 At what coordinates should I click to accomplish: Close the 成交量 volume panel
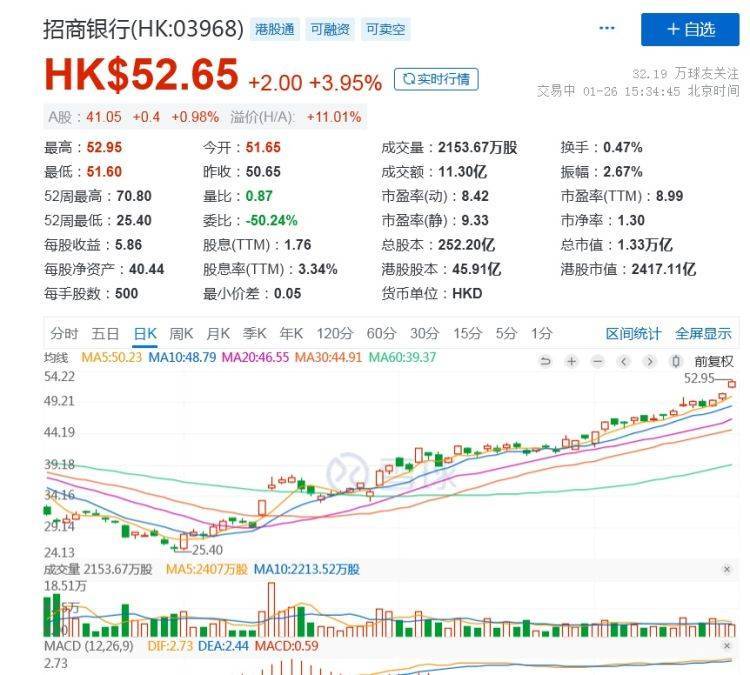[x=727, y=569]
